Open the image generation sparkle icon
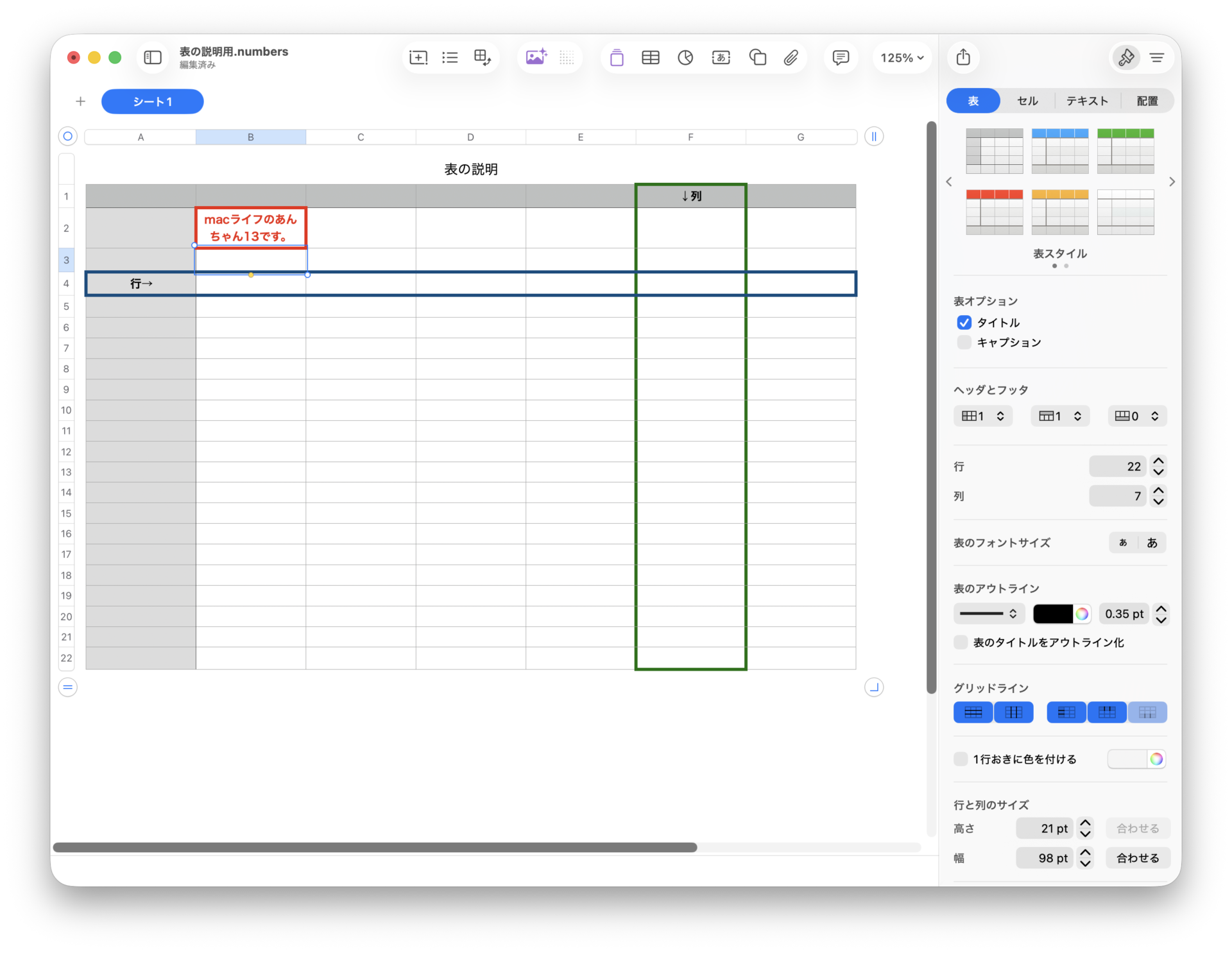Screen dimensions: 1232x953 (536, 57)
